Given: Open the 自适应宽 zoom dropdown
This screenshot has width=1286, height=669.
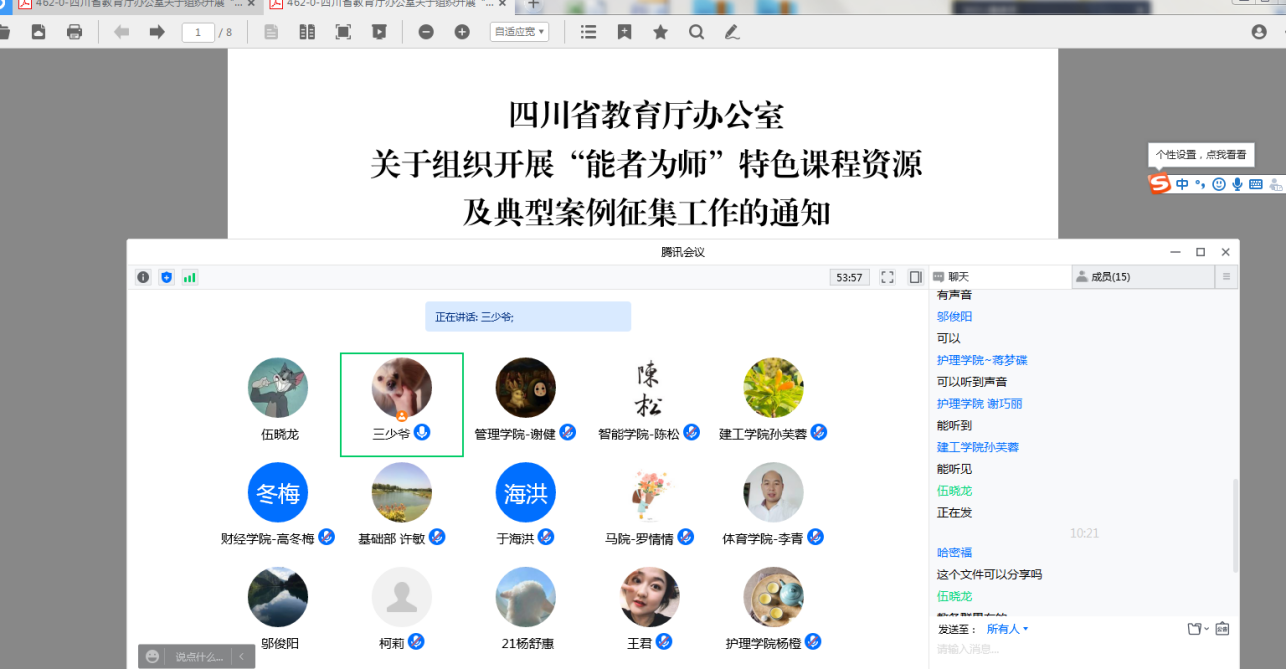Looking at the screenshot, I should click(520, 32).
